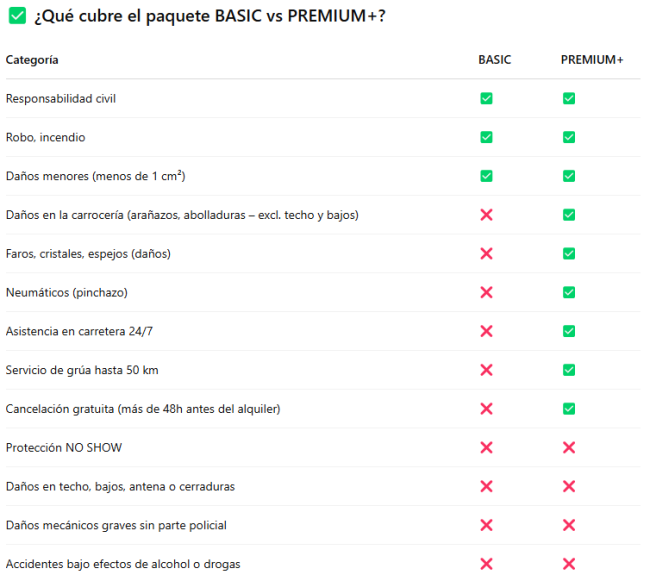Click BASIC red cross for Servicio de grúa
This screenshot has height=581, width=650.
click(x=486, y=370)
